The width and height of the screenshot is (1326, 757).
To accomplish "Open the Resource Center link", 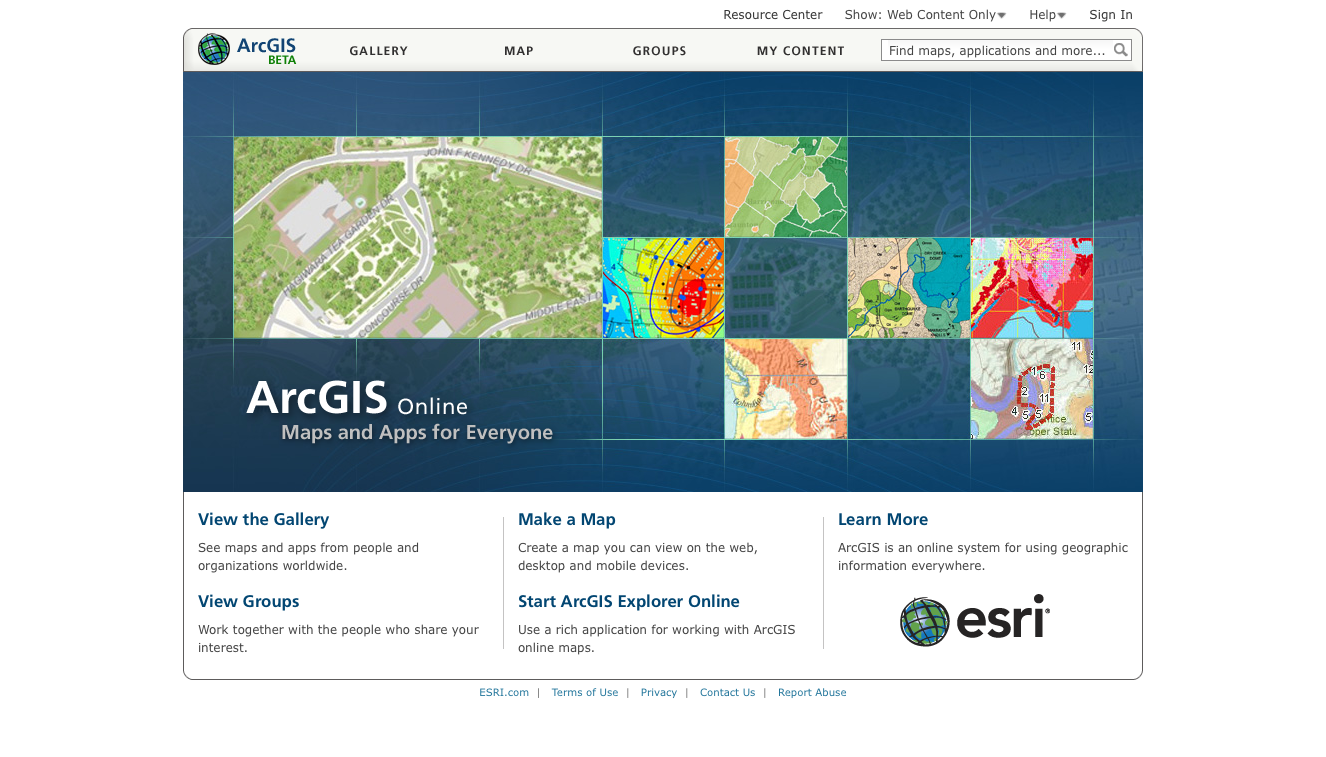I will tap(772, 15).
